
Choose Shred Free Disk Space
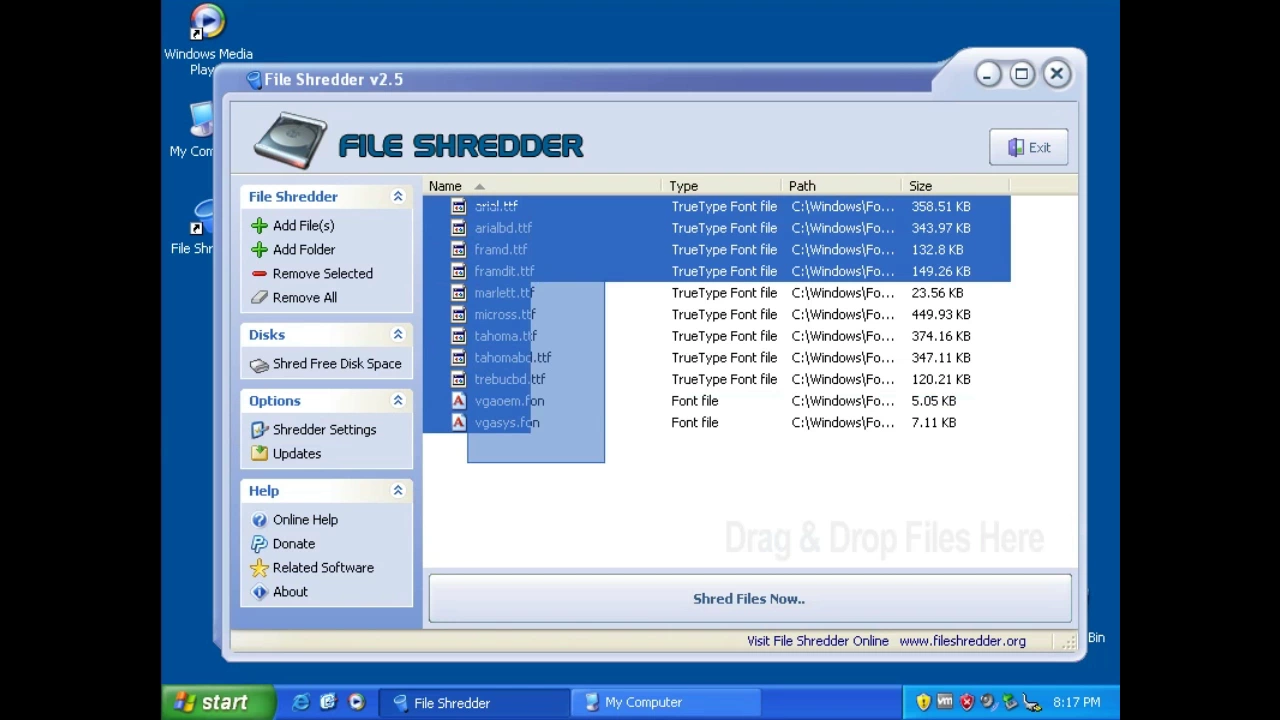tap(337, 364)
